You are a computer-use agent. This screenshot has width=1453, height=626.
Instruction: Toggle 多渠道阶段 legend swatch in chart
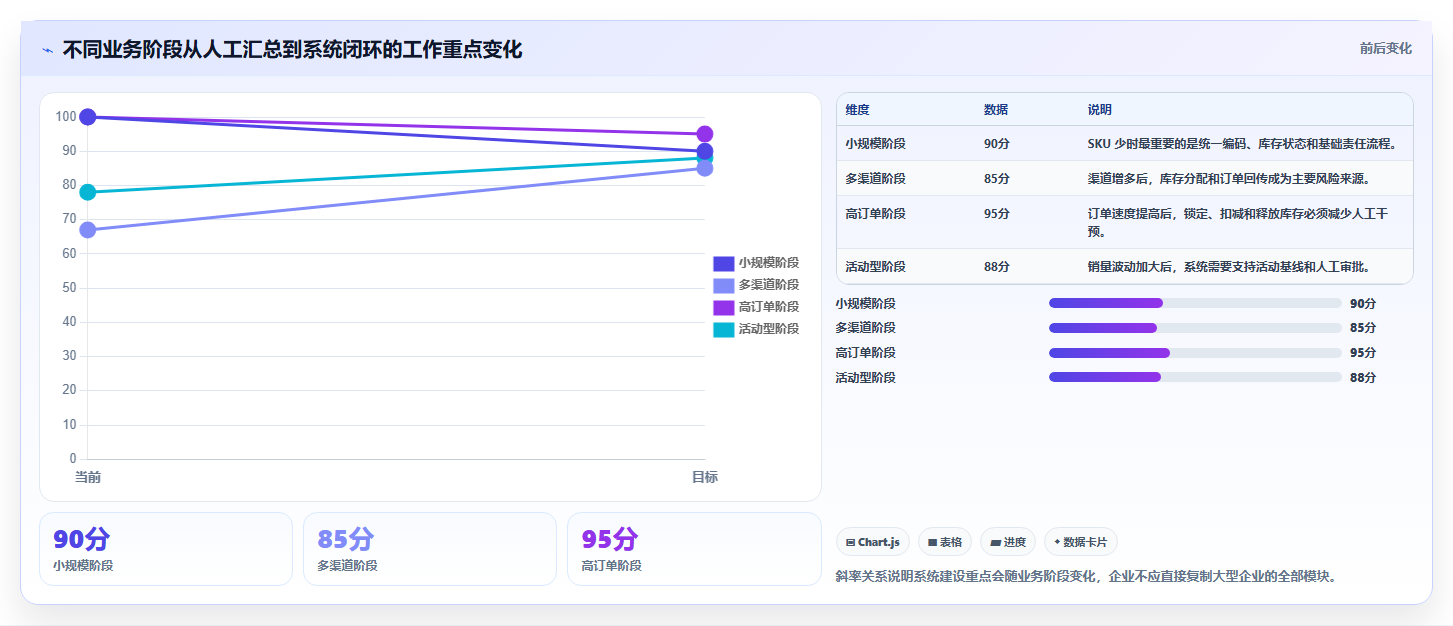click(724, 285)
